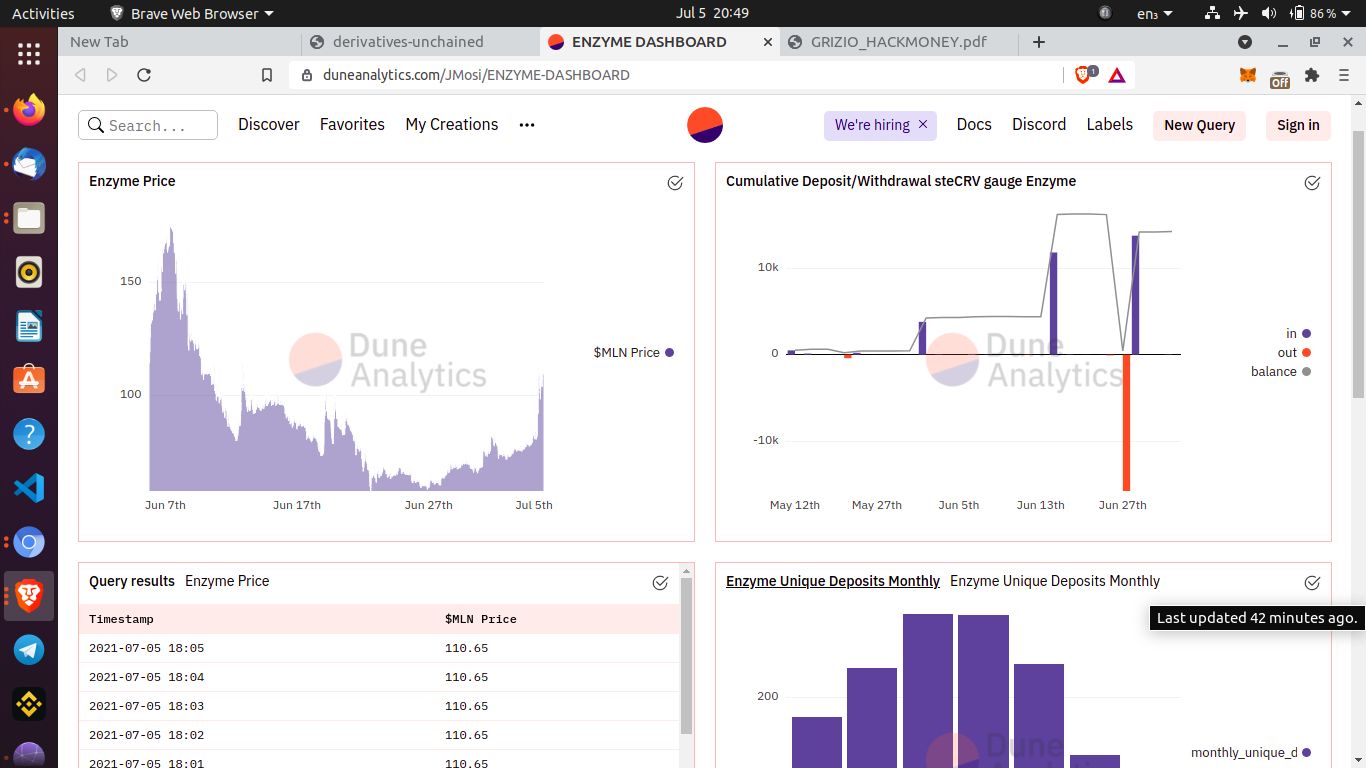Open the clock and calendar panel
The height and width of the screenshot is (768, 1366).
tap(712, 13)
